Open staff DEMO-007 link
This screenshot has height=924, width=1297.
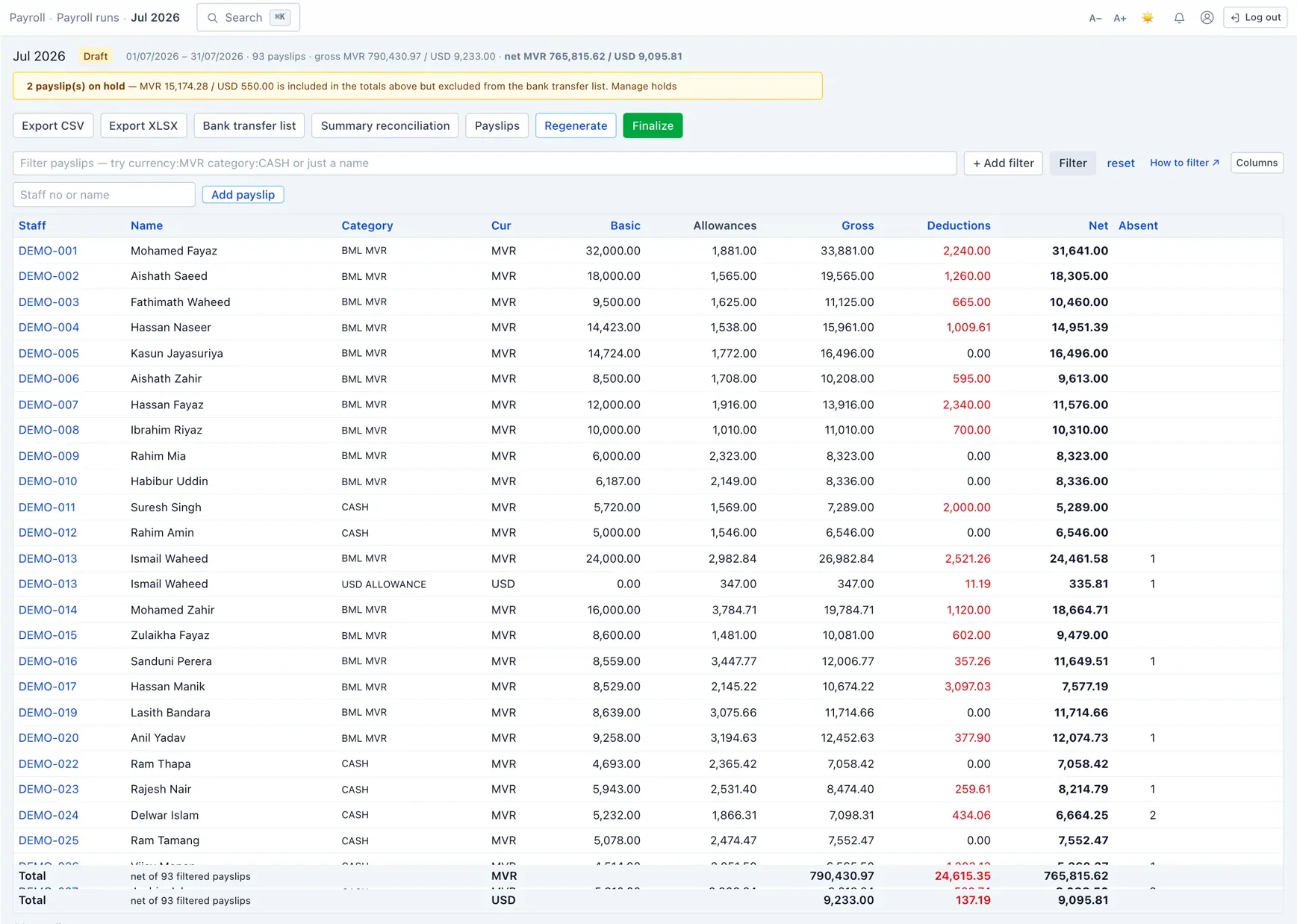pos(49,405)
